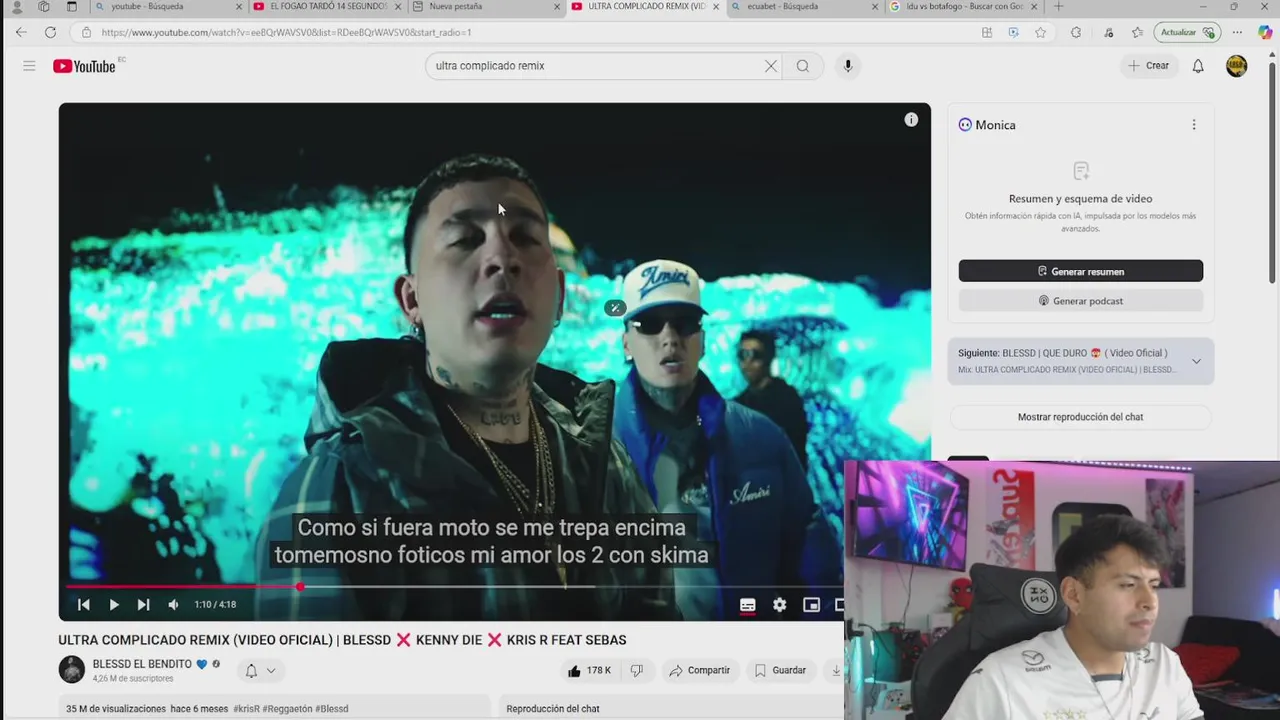1280x720 pixels.
Task: Share the video via Compartir
Action: pos(700,671)
